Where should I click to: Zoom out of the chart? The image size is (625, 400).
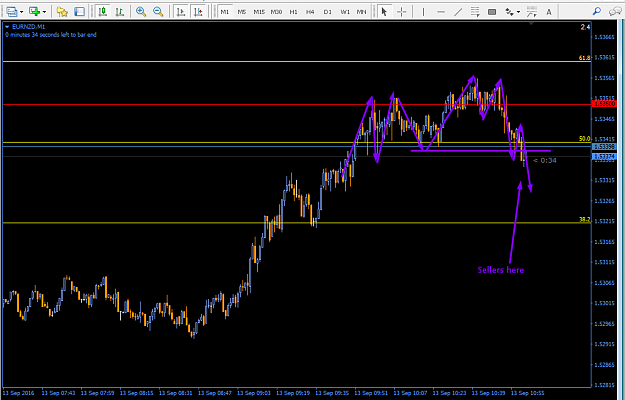pyautogui.click(x=158, y=12)
